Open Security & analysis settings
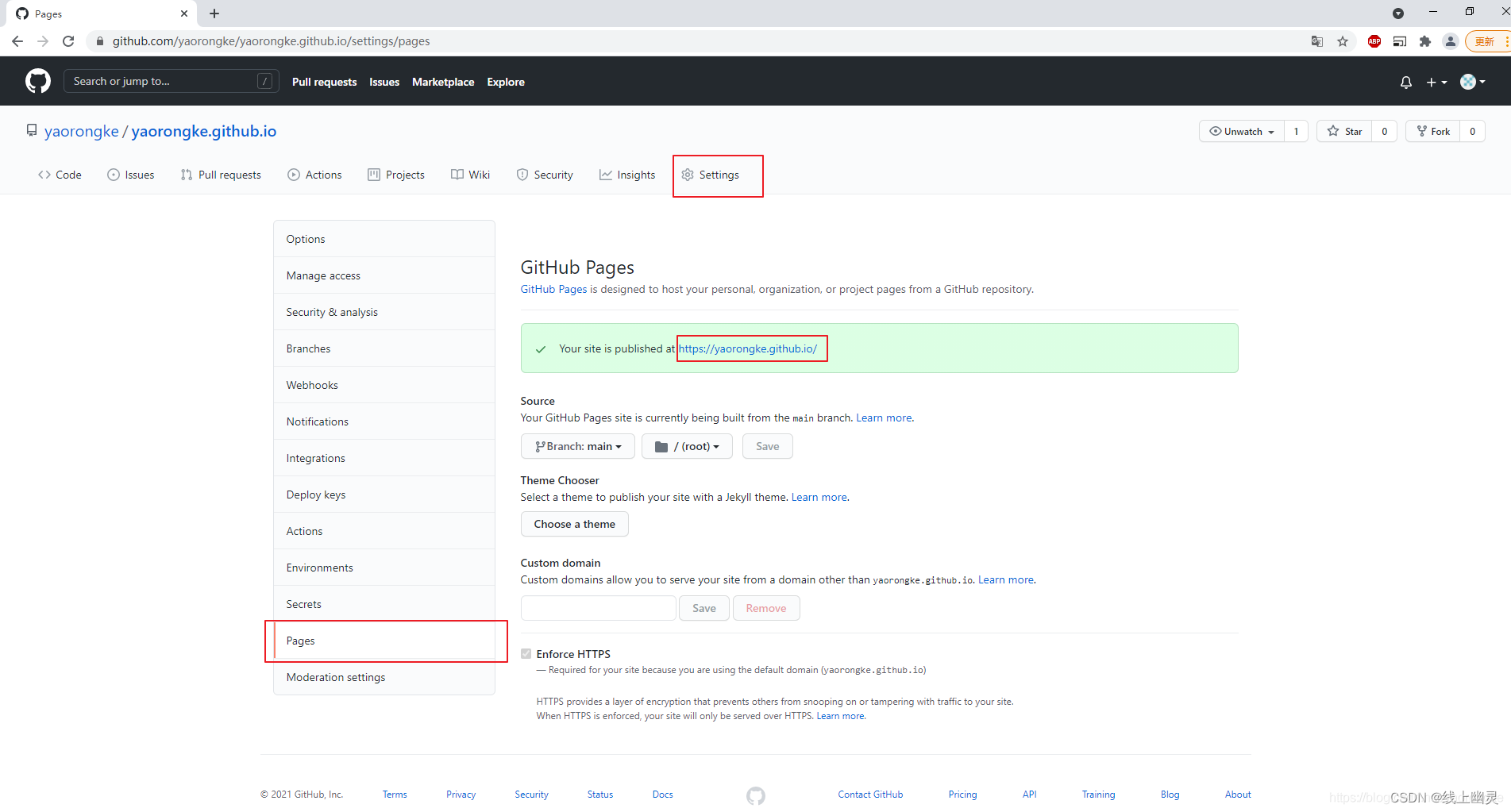This screenshot has width=1511, height=812. point(384,312)
